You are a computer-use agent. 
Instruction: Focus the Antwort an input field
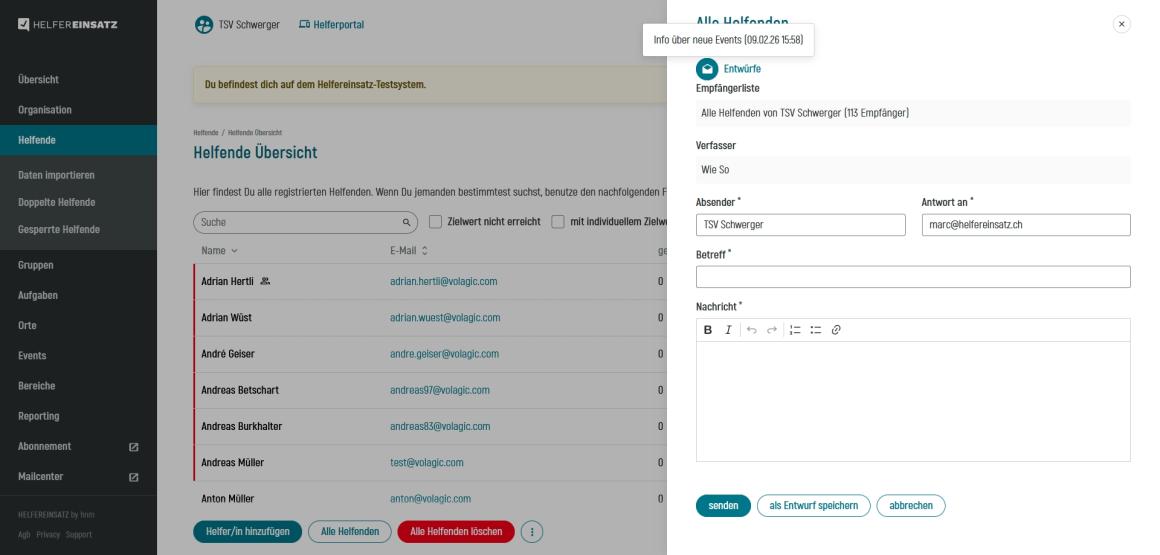[x=1026, y=225]
